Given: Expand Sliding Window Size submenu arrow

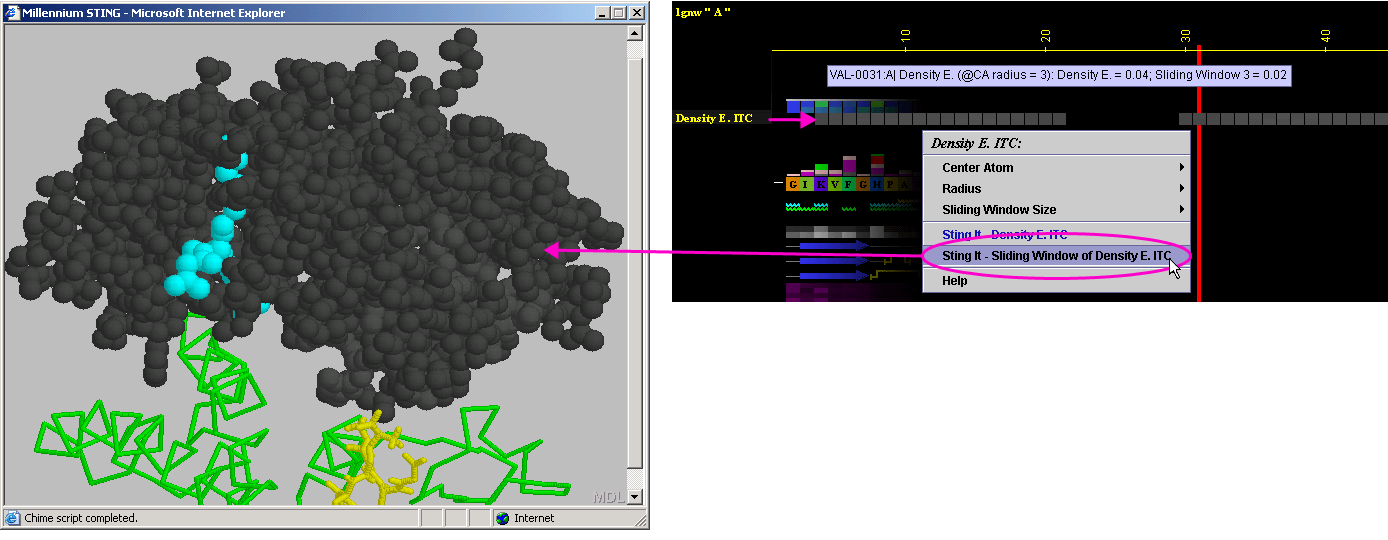Looking at the screenshot, I should point(1181,210).
